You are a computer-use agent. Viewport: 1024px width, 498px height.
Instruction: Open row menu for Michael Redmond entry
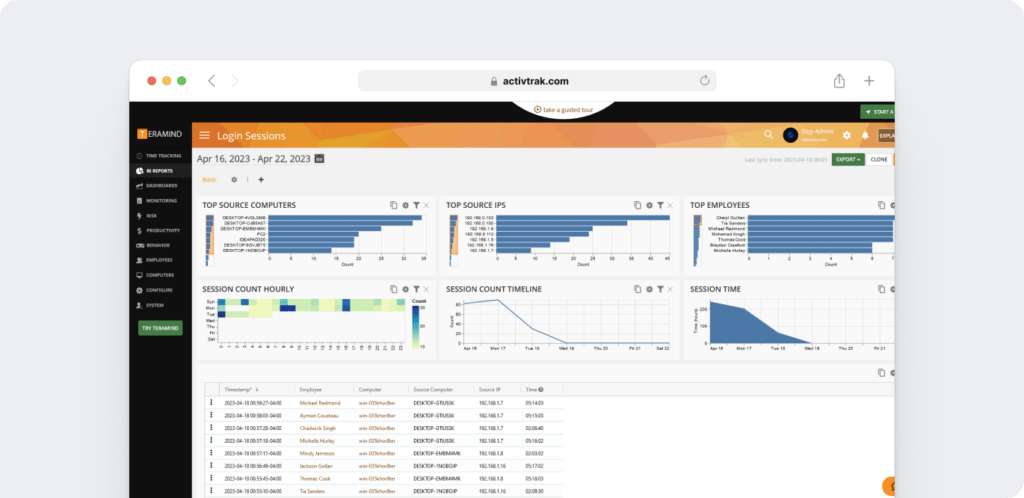tap(211, 401)
